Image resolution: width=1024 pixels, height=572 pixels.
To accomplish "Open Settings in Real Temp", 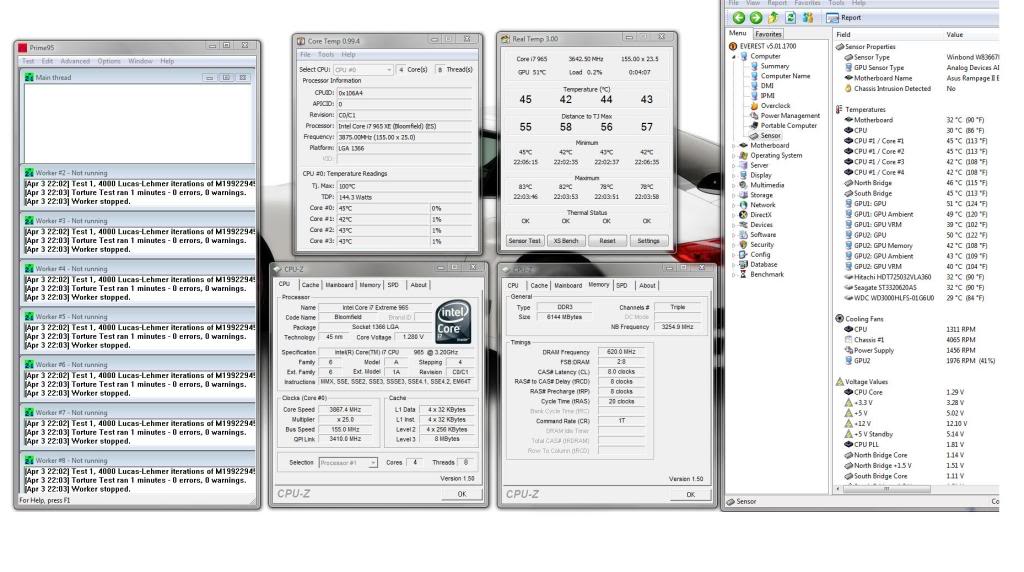I will click(x=648, y=241).
